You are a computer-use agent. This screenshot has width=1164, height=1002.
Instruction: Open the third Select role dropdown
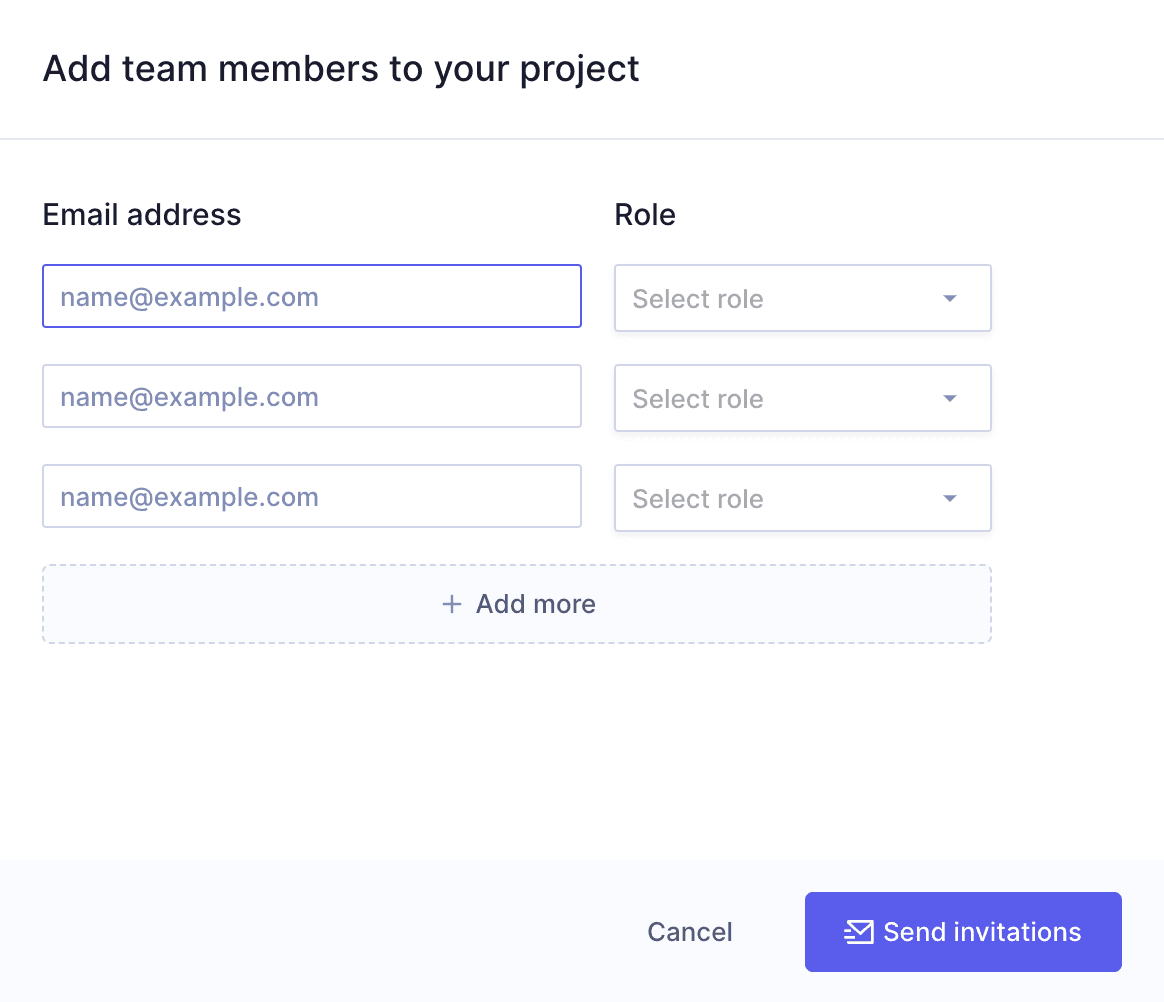point(802,497)
